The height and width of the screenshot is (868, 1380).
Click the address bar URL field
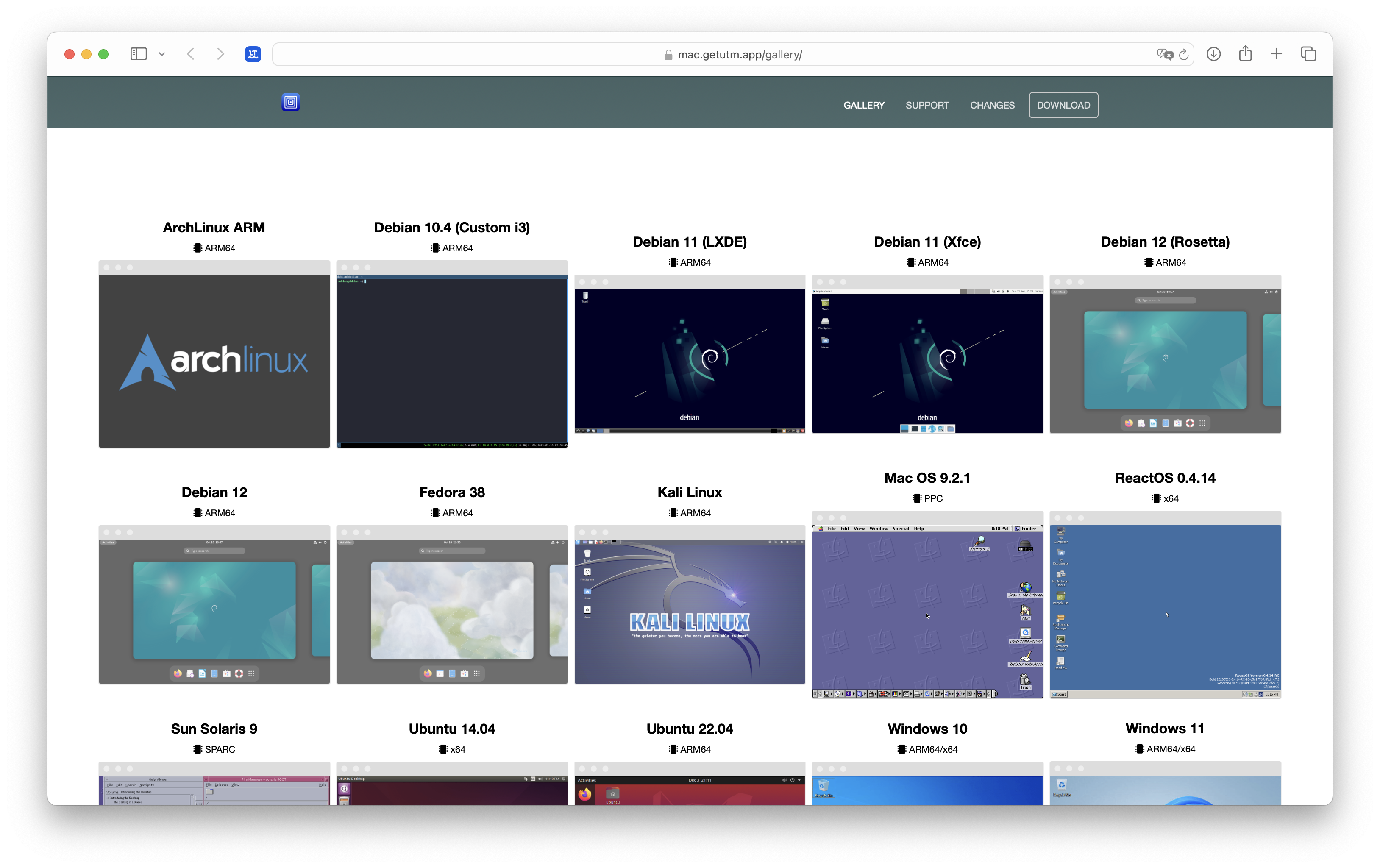point(739,55)
